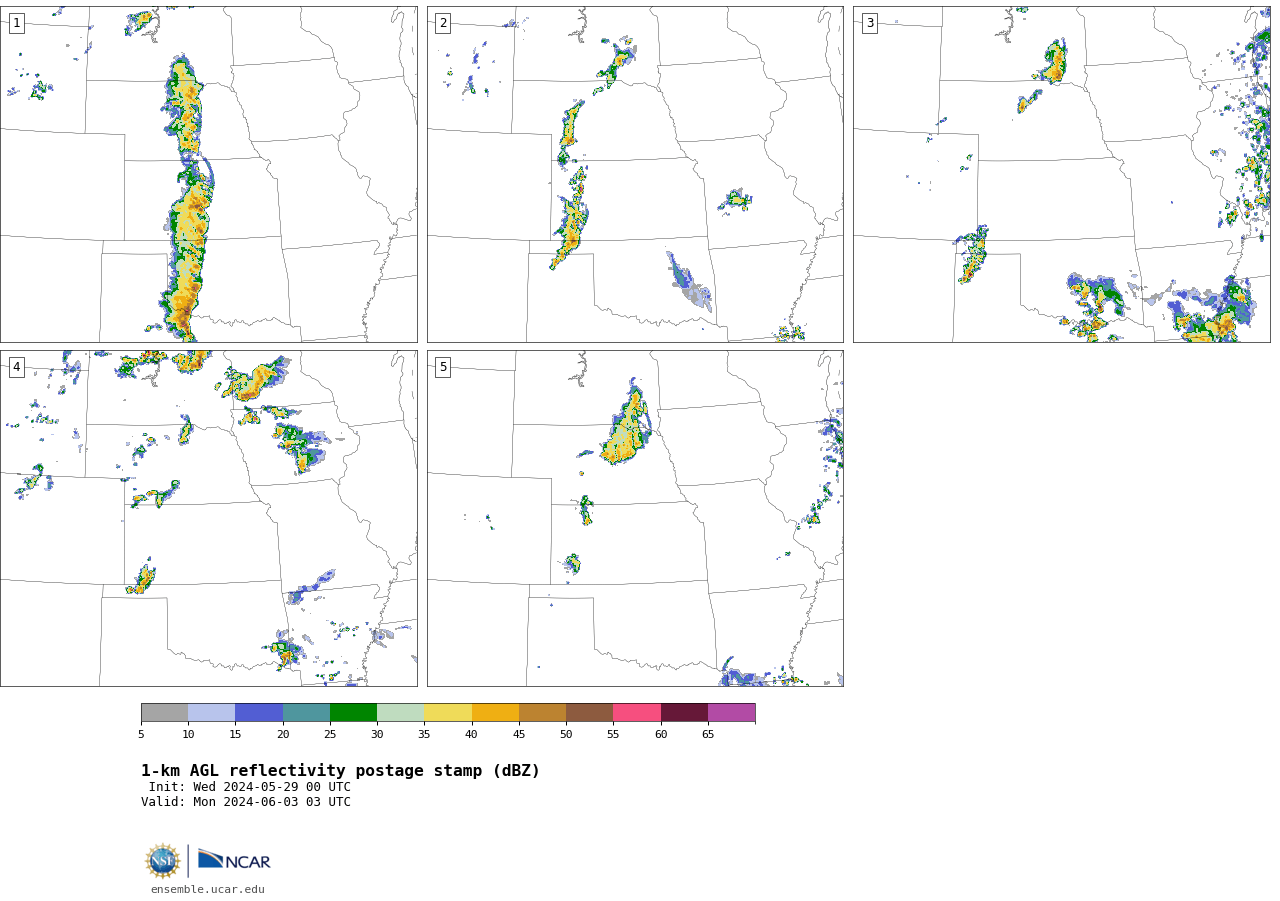Click the colorbar tick label 35

click(x=424, y=735)
